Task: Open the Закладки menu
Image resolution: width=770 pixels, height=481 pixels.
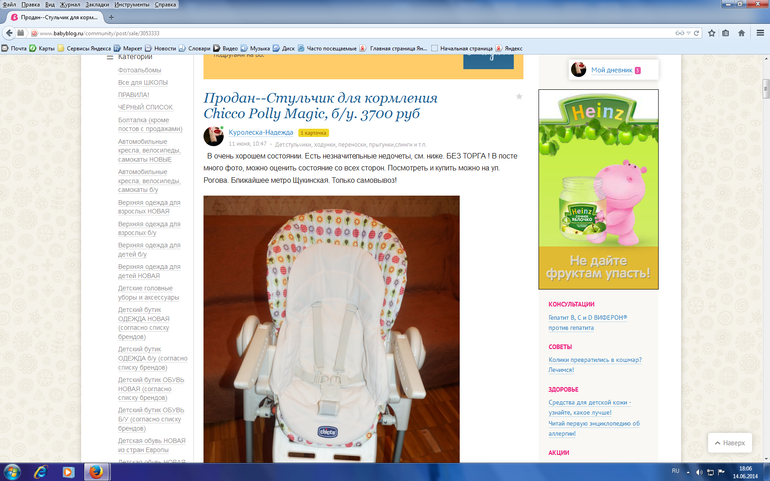Action: [x=97, y=4]
